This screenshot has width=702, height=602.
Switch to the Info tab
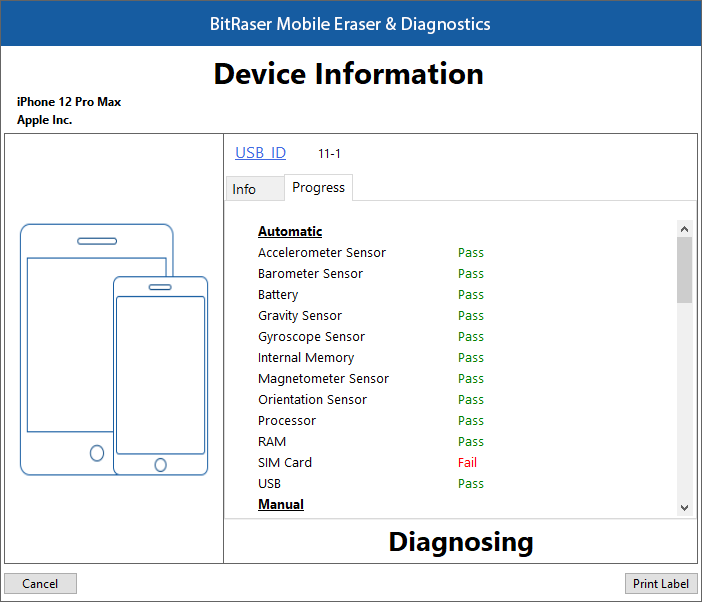click(255, 189)
